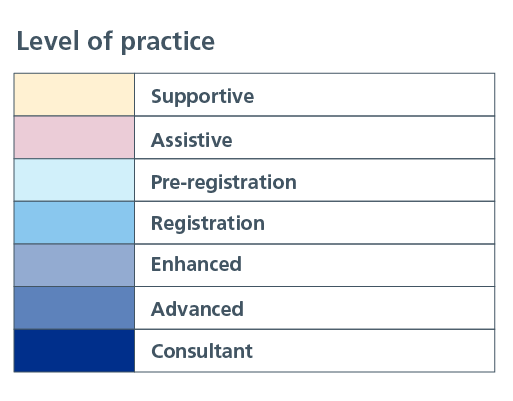Click the Supportive label text
The image size is (513, 401).
pos(202,97)
